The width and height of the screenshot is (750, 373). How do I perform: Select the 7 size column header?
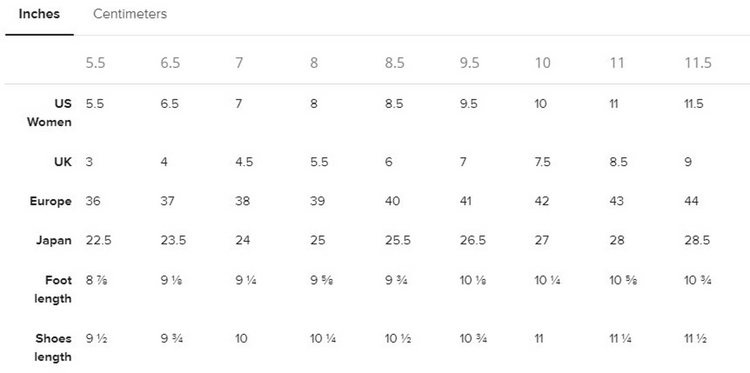239,63
